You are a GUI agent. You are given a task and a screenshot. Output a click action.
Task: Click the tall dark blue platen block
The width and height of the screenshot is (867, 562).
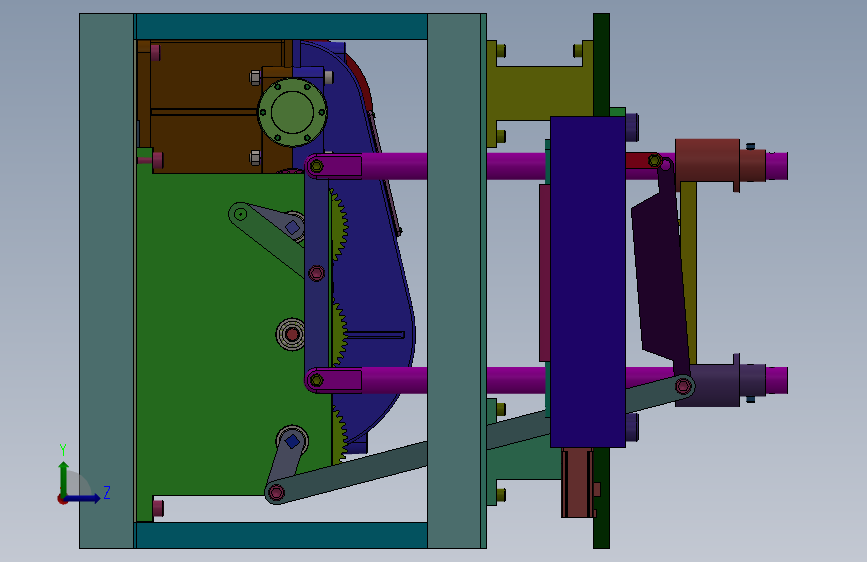(x=588, y=282)
